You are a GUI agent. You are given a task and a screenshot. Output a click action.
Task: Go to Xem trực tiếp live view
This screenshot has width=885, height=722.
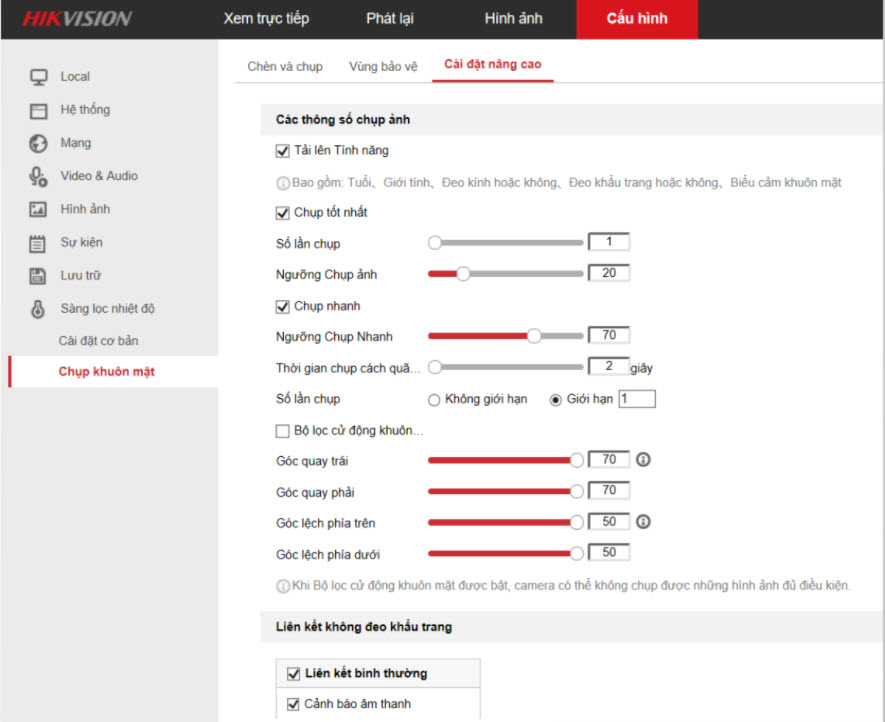tap(266, 19)
